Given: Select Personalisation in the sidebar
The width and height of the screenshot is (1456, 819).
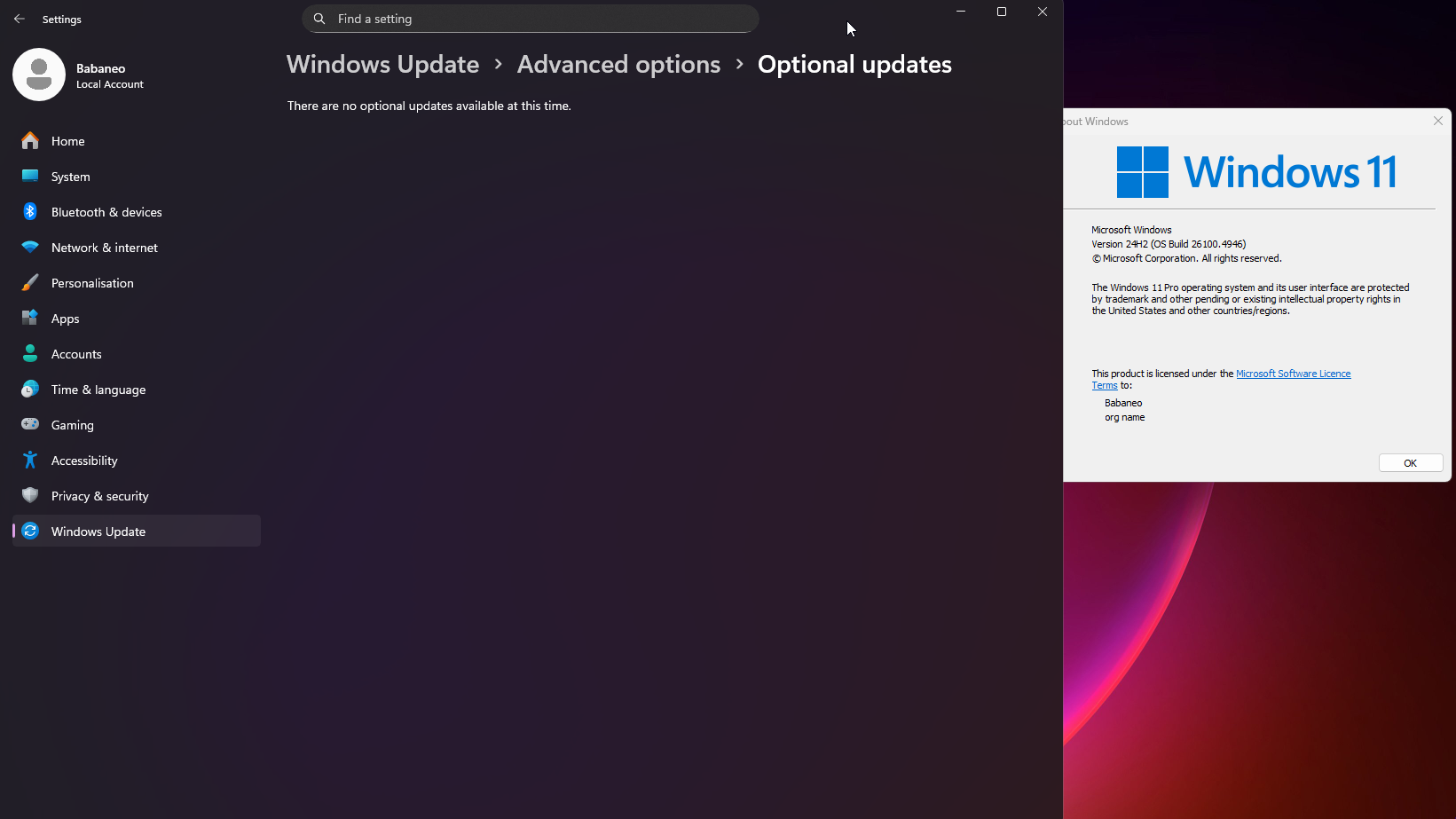Looking at the screenshot, I should point(137,283).
